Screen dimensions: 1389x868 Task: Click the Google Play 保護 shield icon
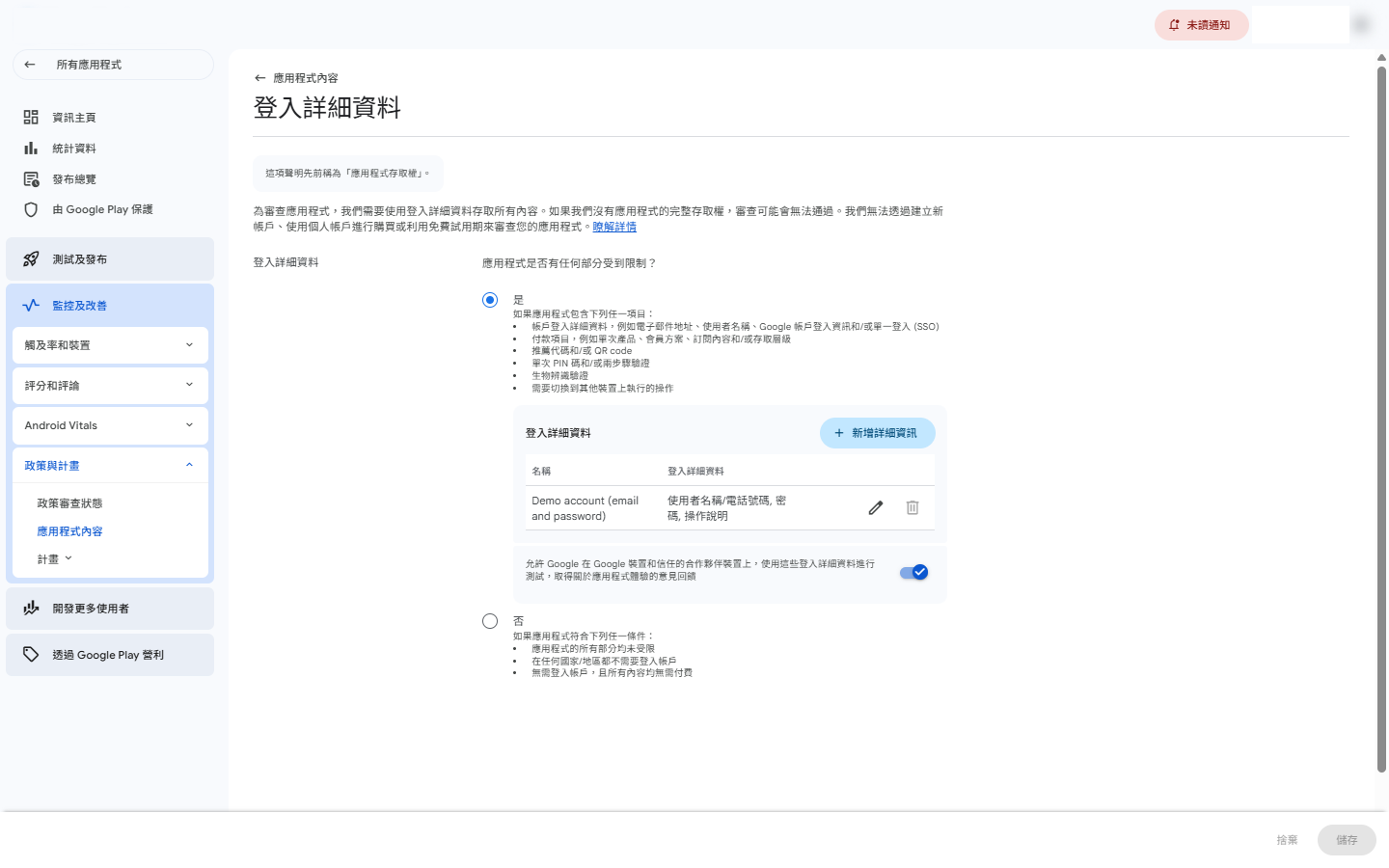point(31,209)
